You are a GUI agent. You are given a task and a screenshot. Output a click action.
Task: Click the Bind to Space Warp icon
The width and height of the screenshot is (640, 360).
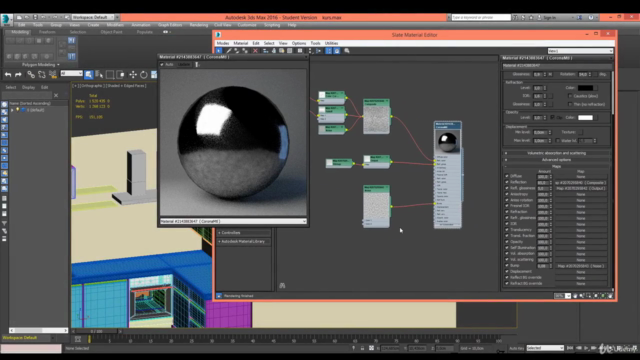(53, 75)
